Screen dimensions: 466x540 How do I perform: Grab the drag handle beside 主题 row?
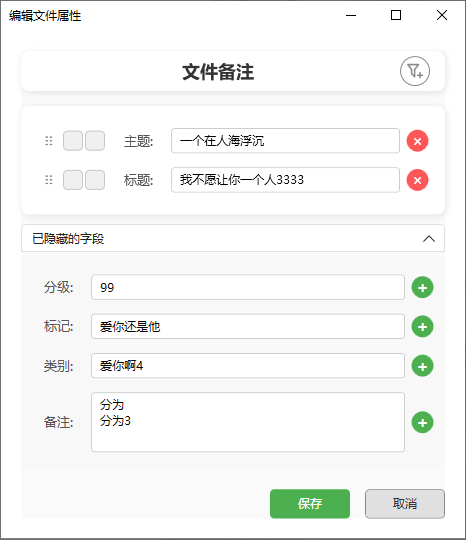49,141
